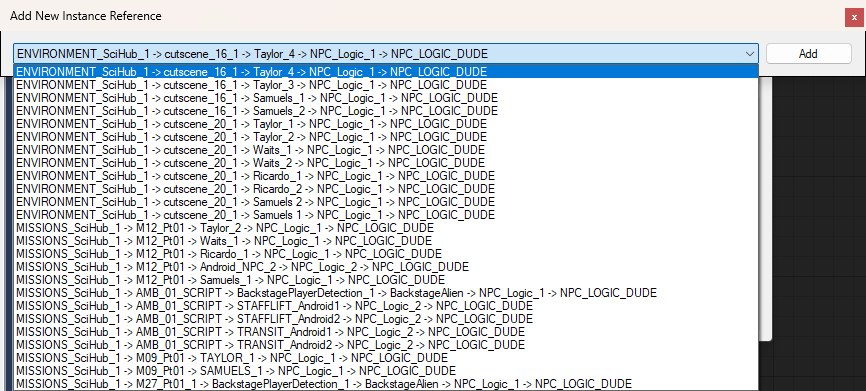Close the Add New Instance Reference dialog

tap(854, 17)
